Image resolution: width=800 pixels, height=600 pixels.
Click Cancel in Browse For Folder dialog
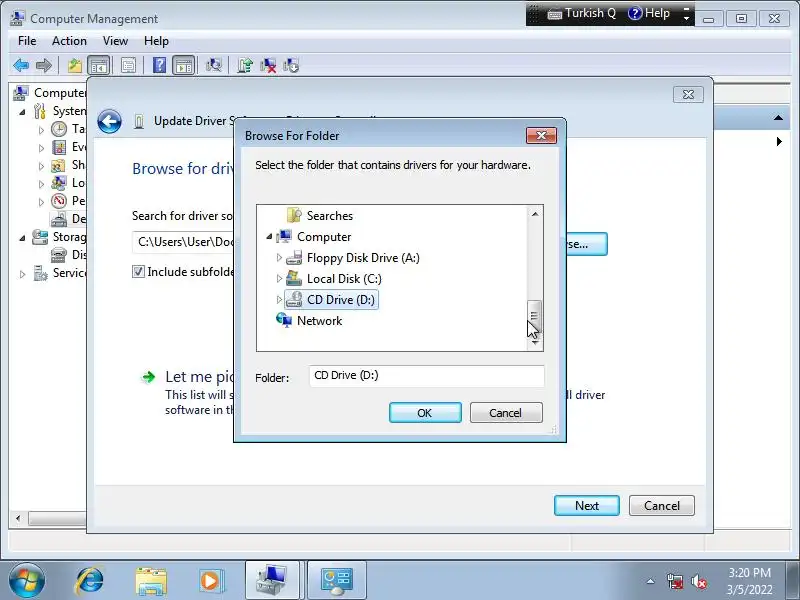tap(506, 412)
